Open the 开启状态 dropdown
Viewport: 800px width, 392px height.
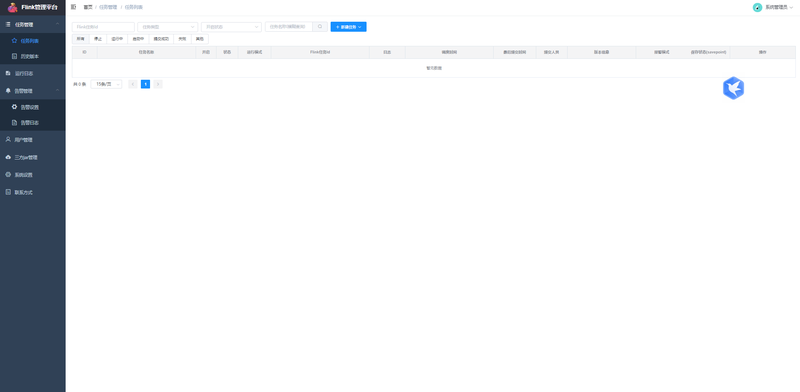point(231,27)
